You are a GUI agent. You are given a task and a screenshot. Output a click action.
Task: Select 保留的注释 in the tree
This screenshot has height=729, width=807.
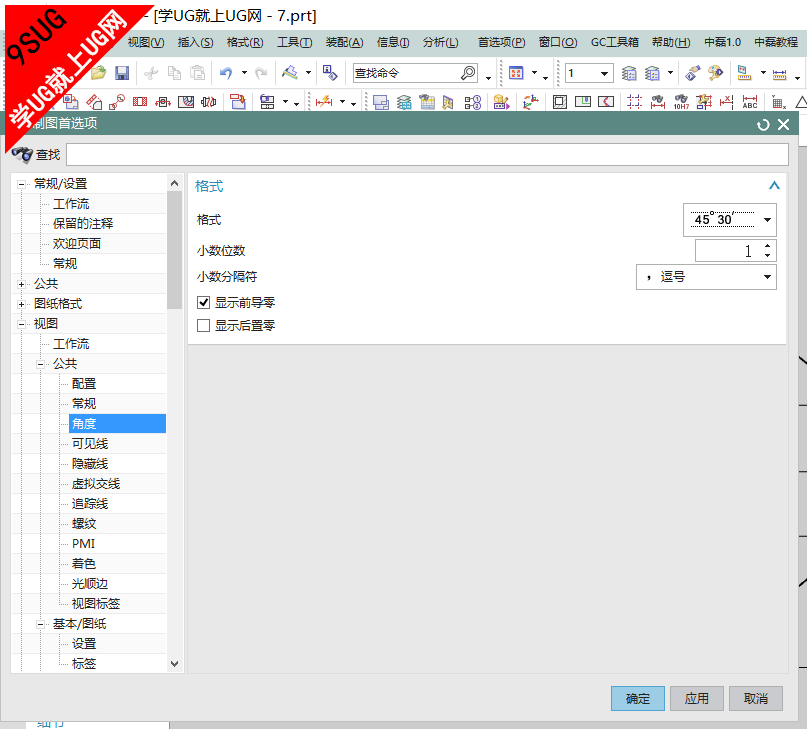(83, 223)
